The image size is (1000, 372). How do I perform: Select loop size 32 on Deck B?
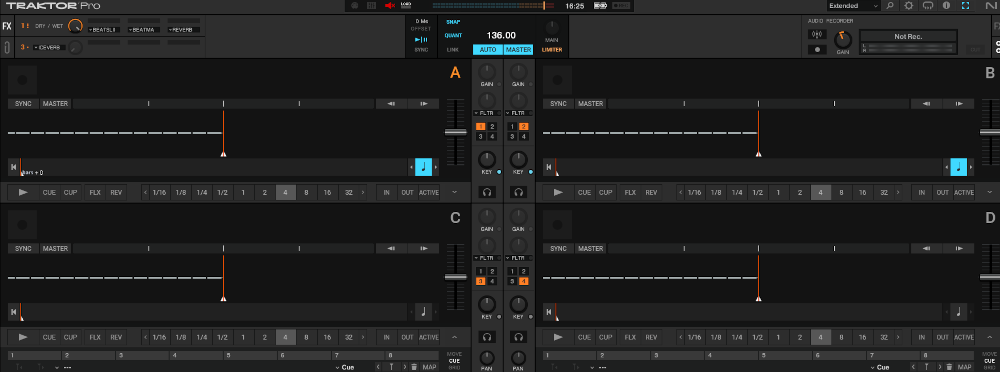pyautogui.click(x=883, y=192)
